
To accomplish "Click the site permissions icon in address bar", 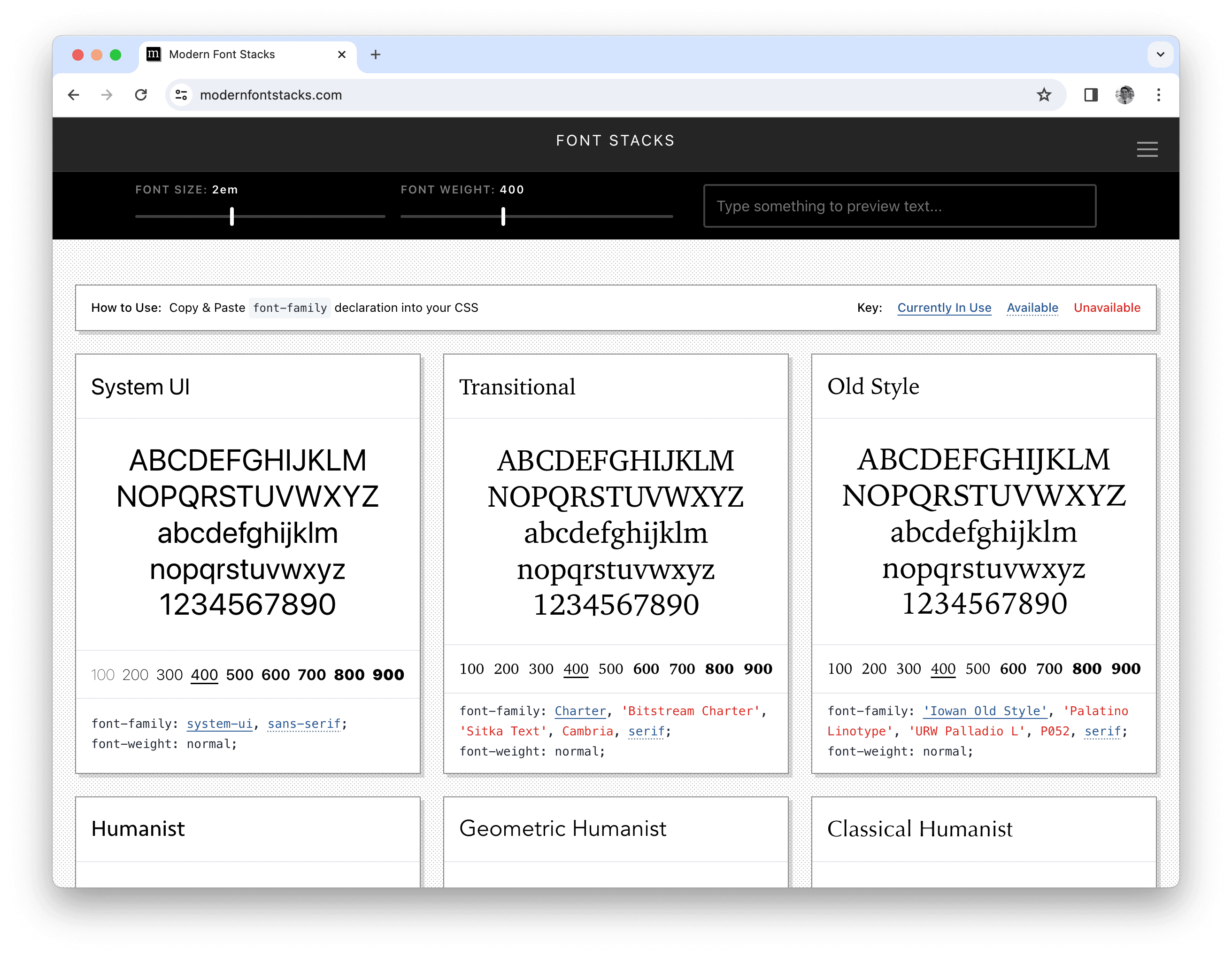I will (180, 95).
